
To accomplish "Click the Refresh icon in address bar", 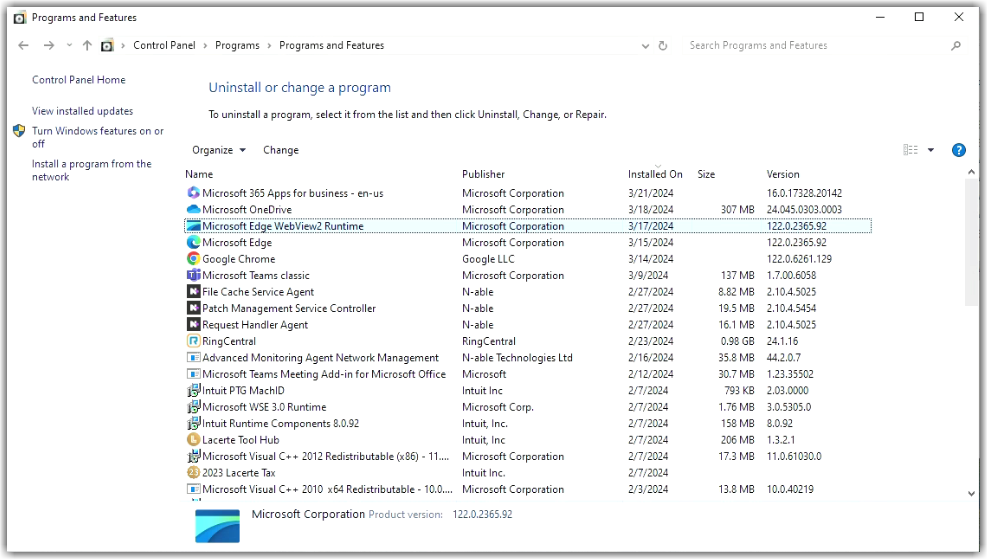I will tap(663, 45).
